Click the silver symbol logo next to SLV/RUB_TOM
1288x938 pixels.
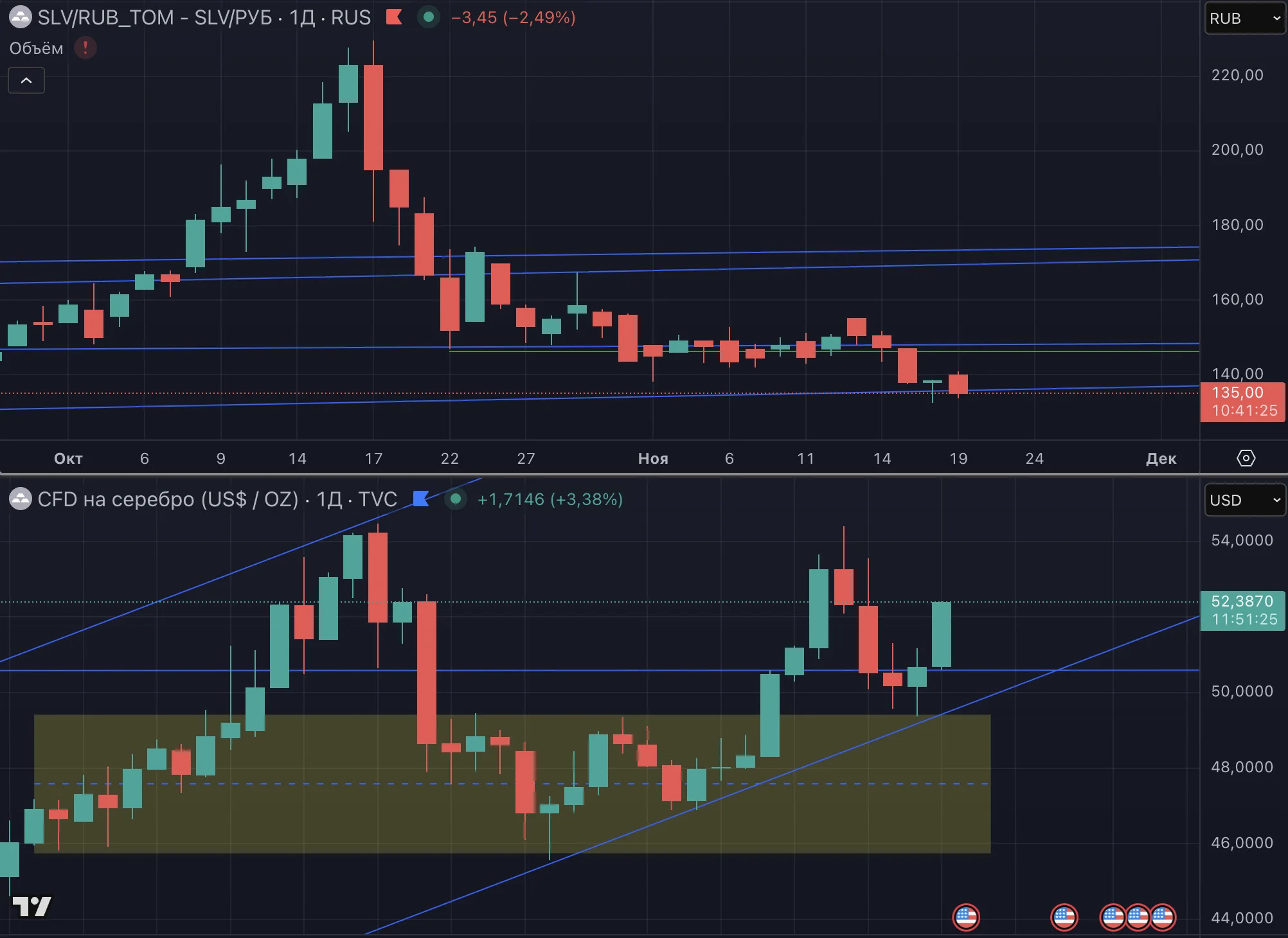21,17
